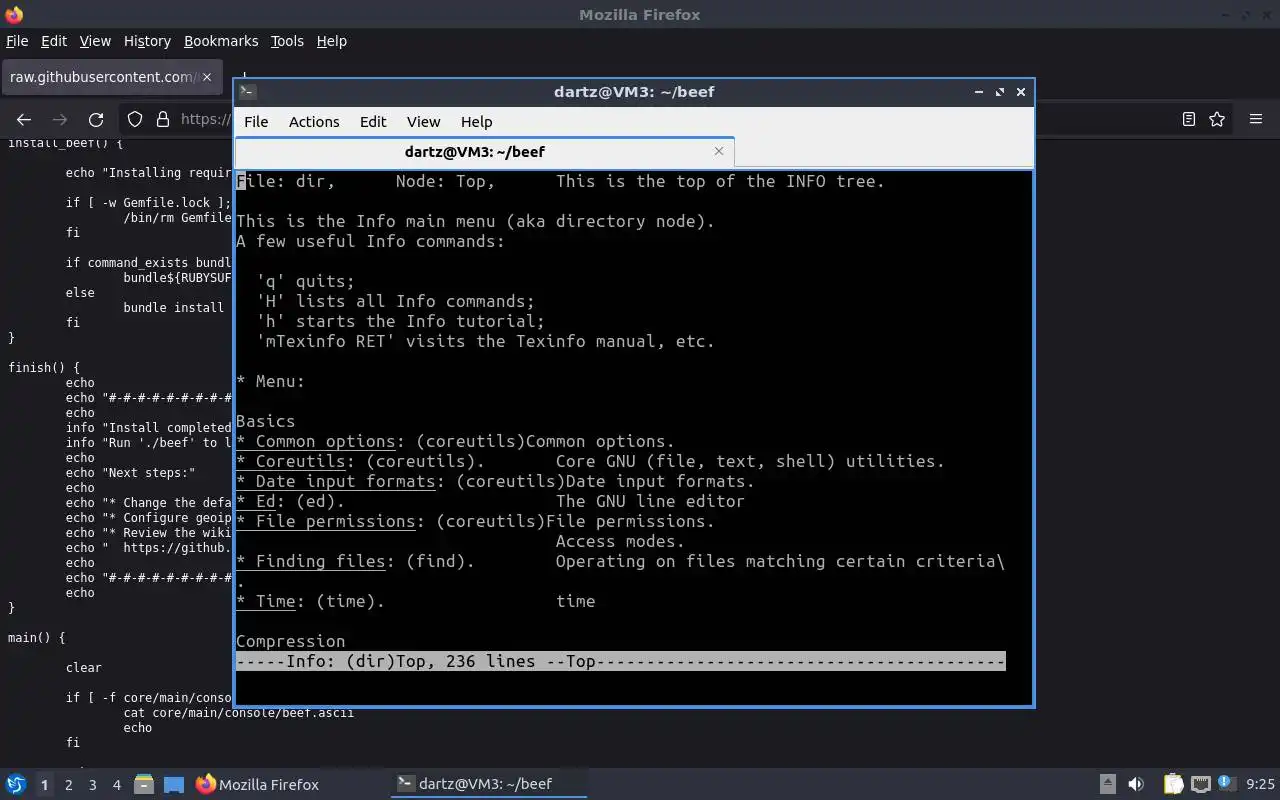Open terminal Help menu

point(476,121)
